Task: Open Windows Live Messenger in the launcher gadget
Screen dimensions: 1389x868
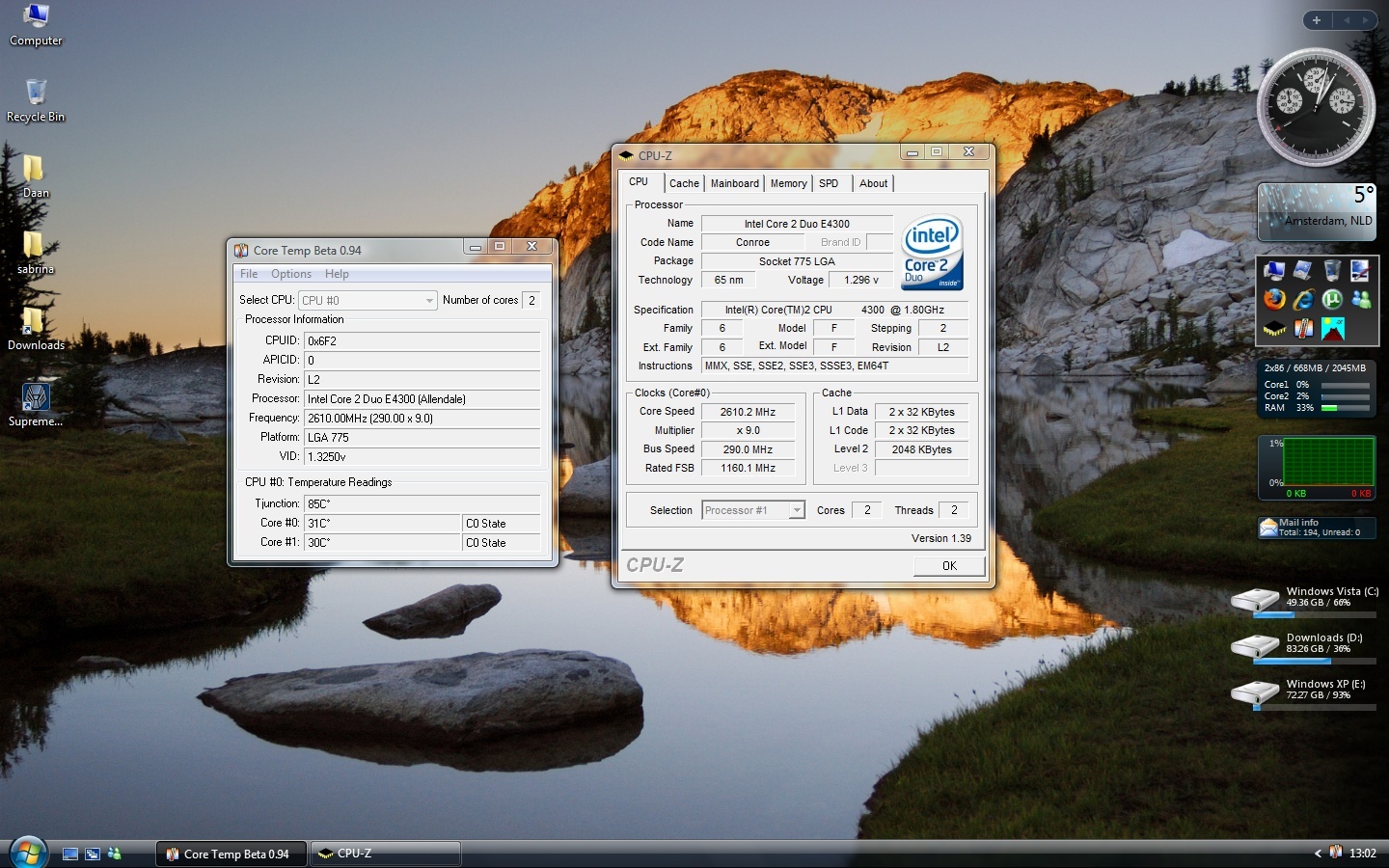Action: [1361, 300]
